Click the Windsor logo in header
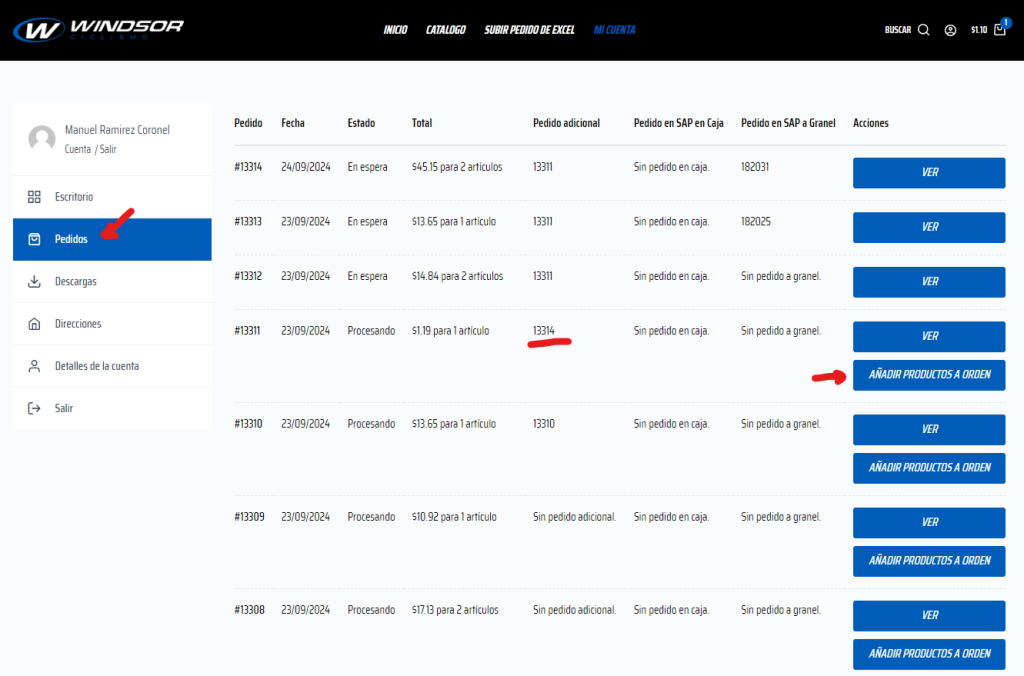This screenshot has height=676, width=1024. 98,29
